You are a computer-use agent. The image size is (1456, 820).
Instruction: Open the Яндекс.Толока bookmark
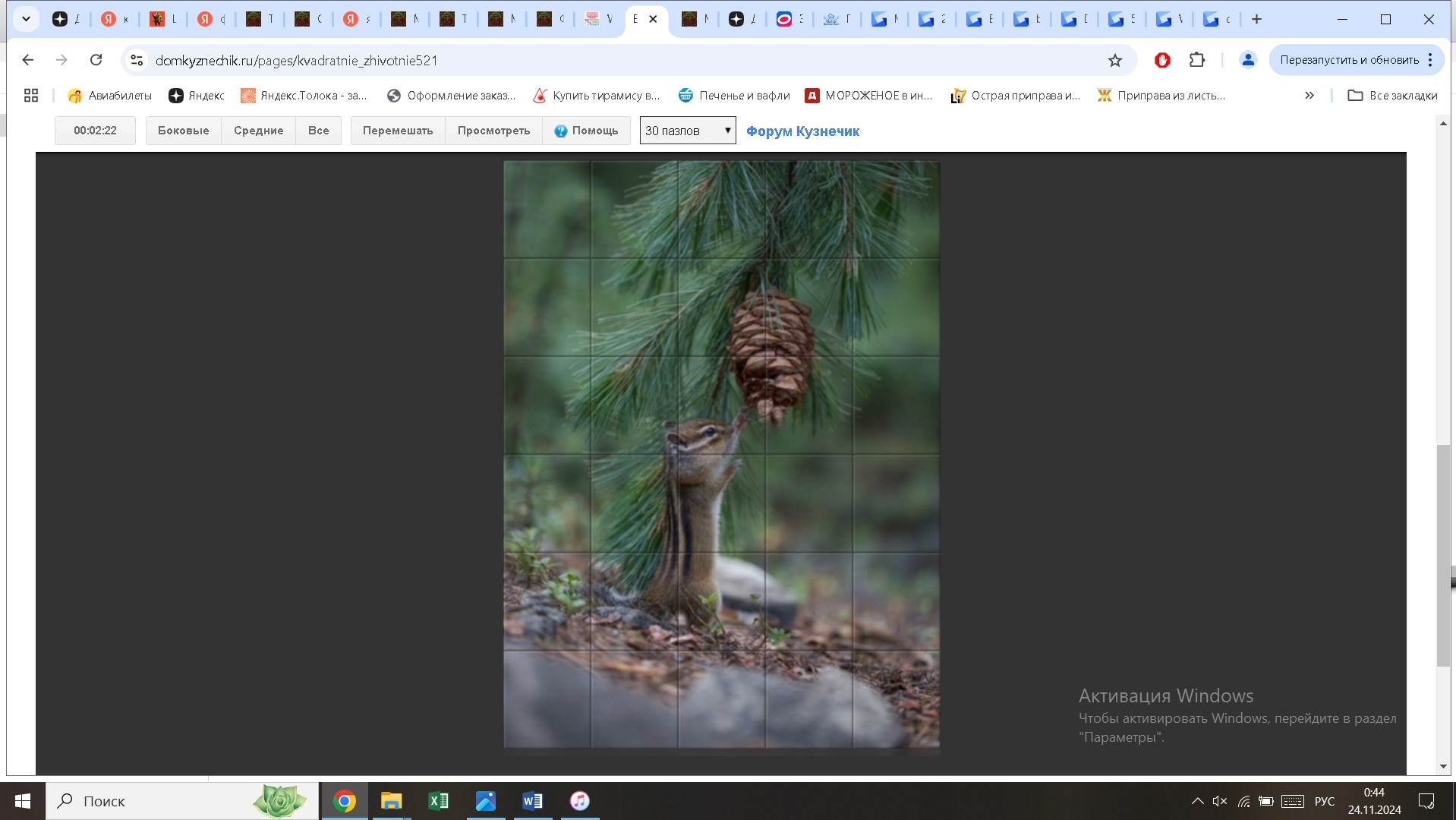304,96
